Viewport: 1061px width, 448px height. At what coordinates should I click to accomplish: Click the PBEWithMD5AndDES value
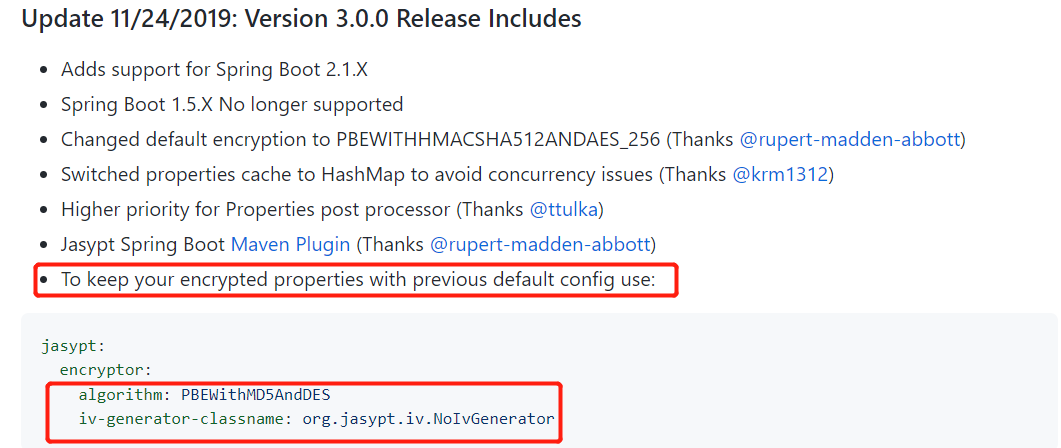pos(256,395)
